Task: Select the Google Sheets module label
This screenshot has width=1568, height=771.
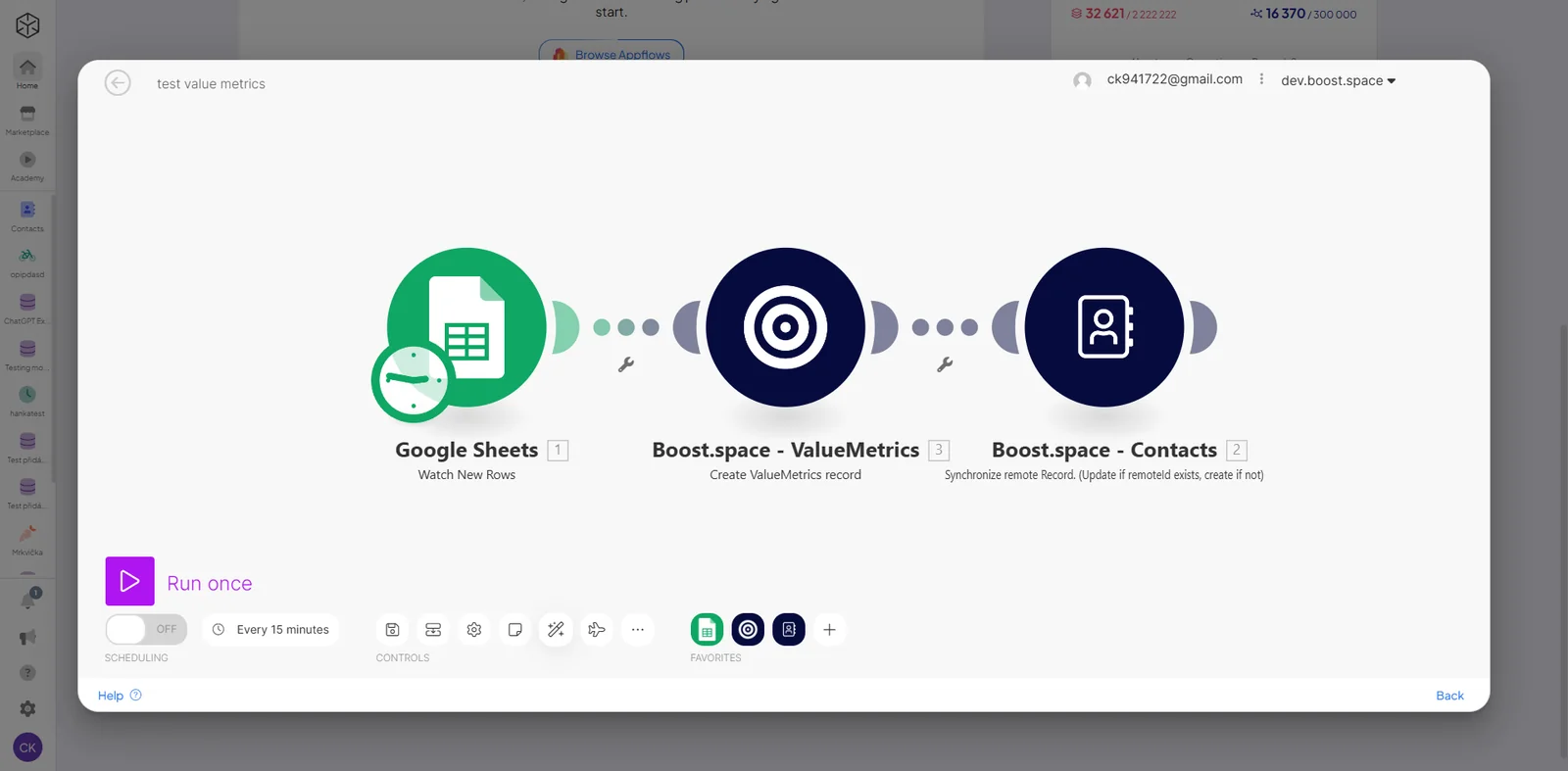Action: click(x=466, y=450)
